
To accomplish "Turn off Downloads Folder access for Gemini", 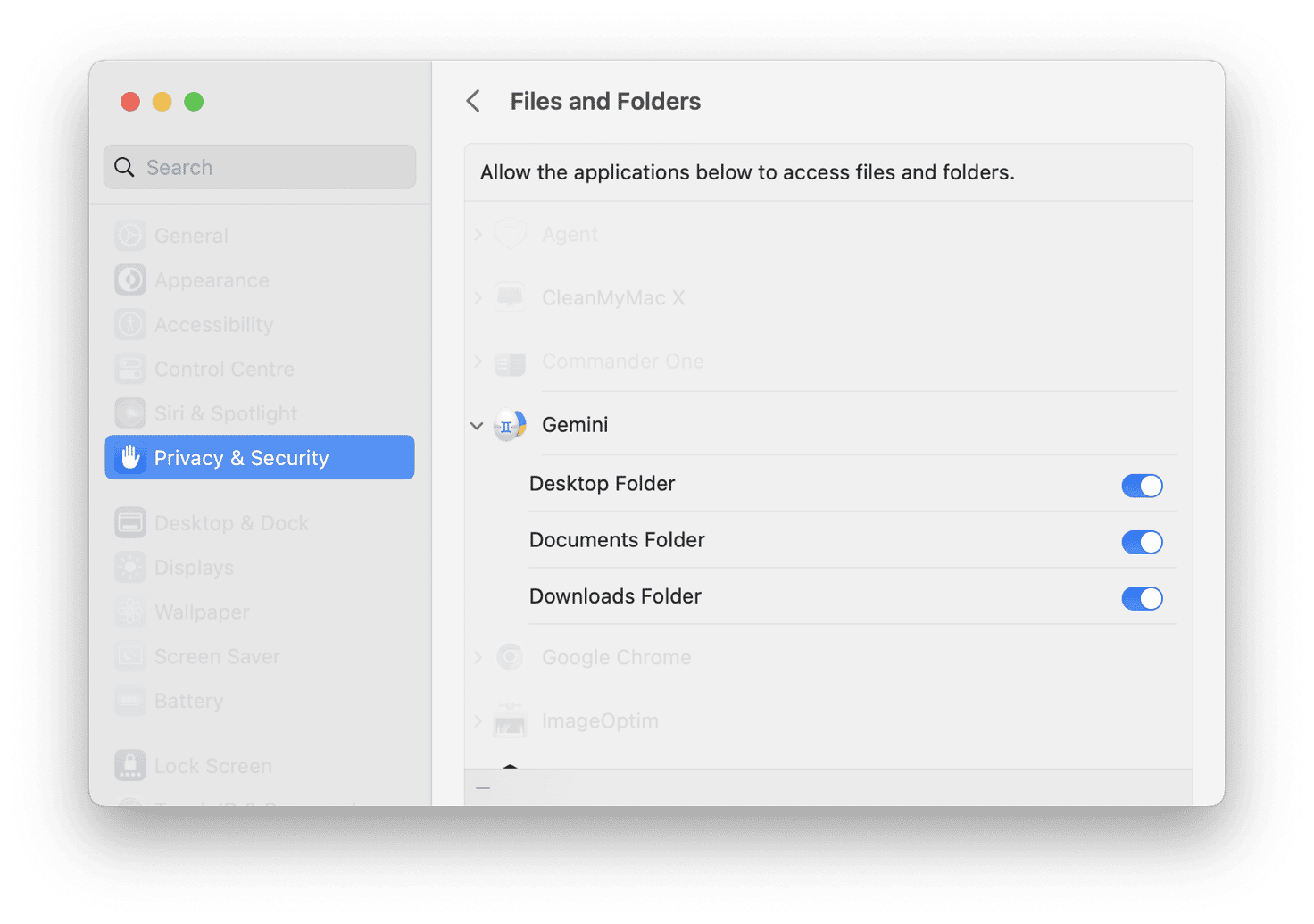I will pyautogui.click(x=1142, y=598).
